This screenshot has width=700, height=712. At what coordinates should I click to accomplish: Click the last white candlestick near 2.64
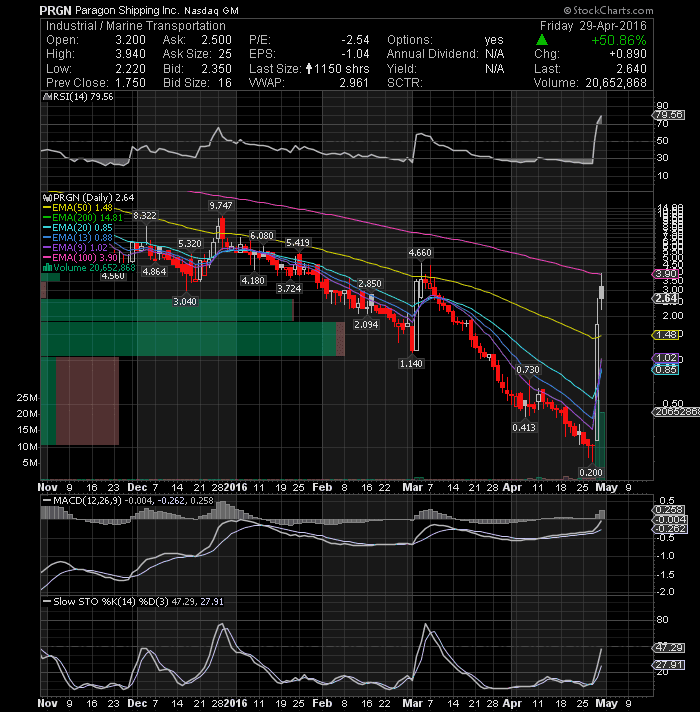[601, 292]
